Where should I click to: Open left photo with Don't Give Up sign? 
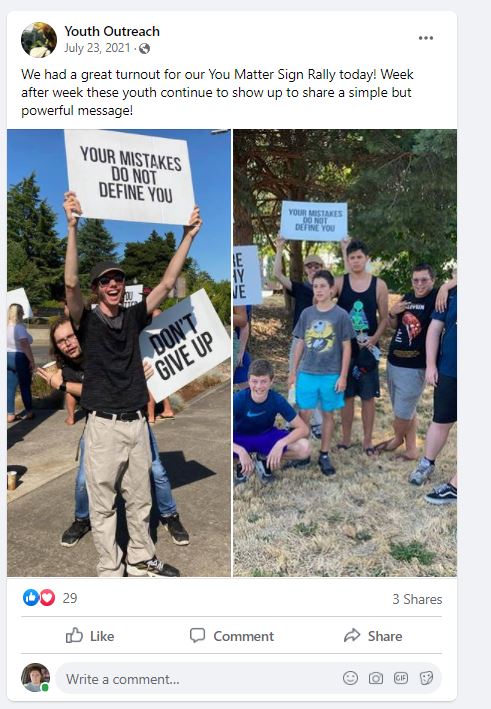pyautogui.click(x=119, y=353)
